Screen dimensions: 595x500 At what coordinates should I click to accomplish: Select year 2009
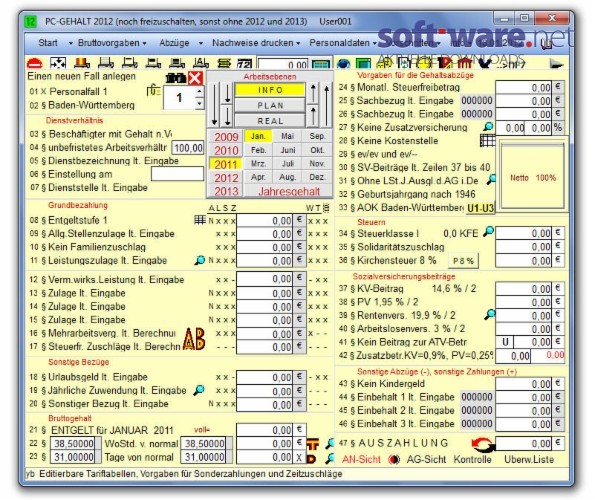tap(226, 137)
